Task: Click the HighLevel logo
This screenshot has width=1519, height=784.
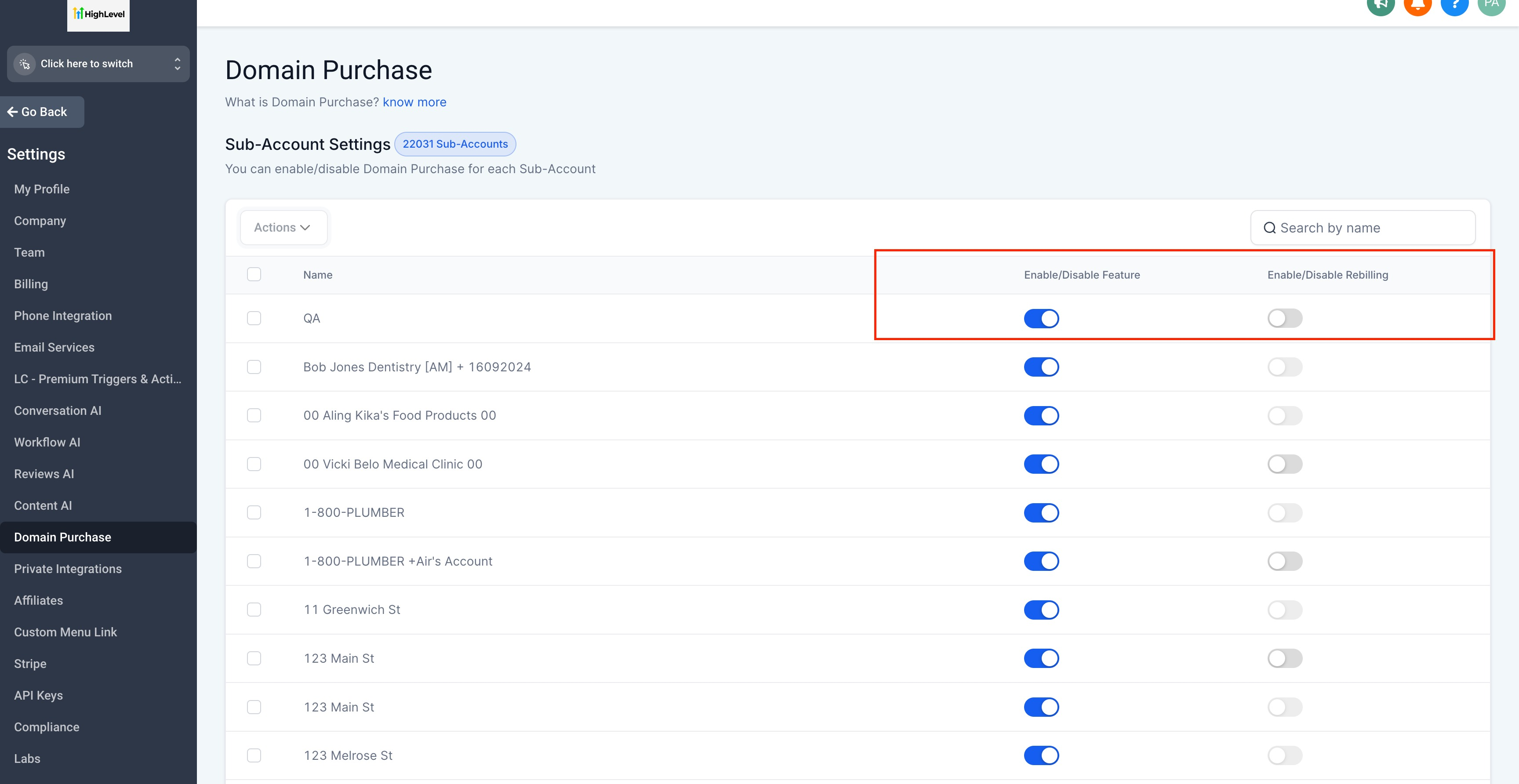Action: coord(98,14)
